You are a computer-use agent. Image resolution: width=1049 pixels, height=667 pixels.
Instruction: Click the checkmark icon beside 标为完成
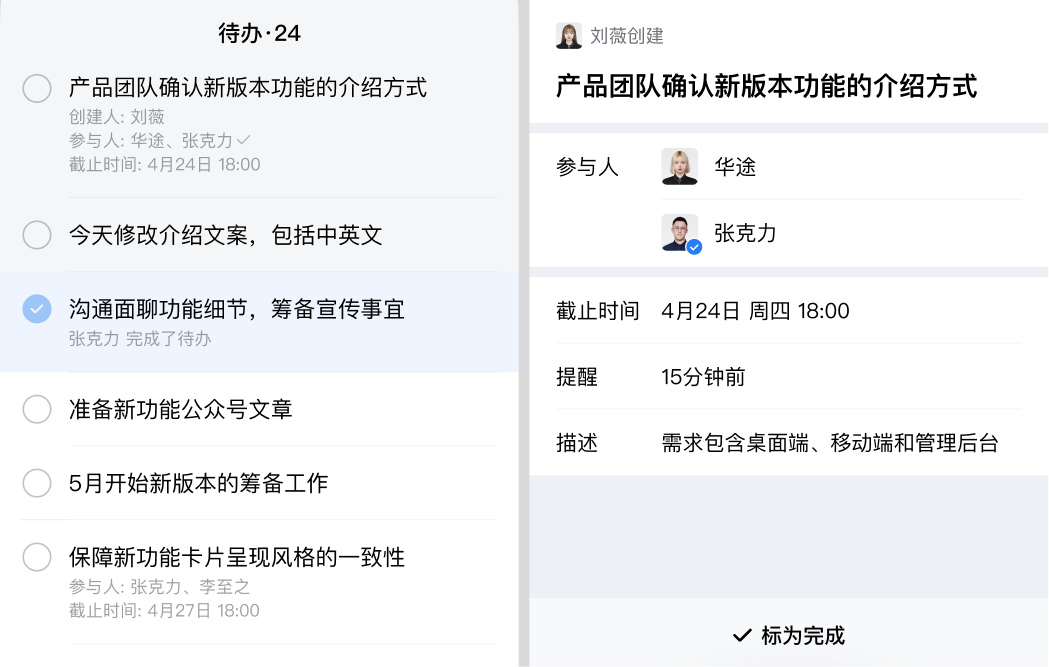[x=742, y=636]
